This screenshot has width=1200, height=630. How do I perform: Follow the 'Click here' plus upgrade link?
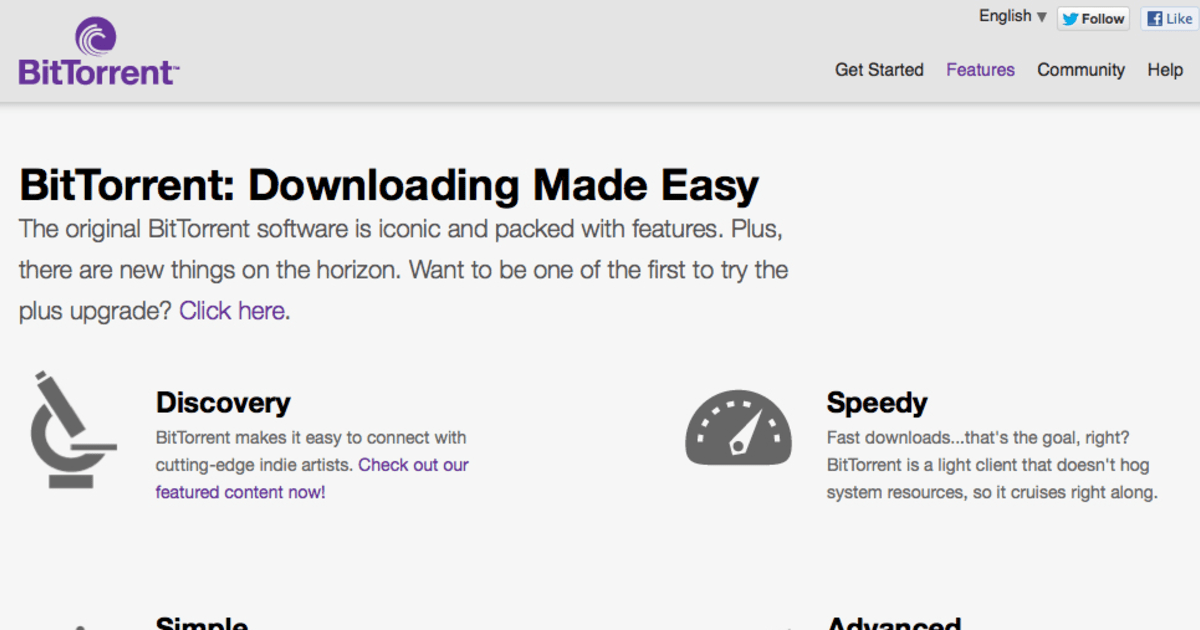click(232, 311)
